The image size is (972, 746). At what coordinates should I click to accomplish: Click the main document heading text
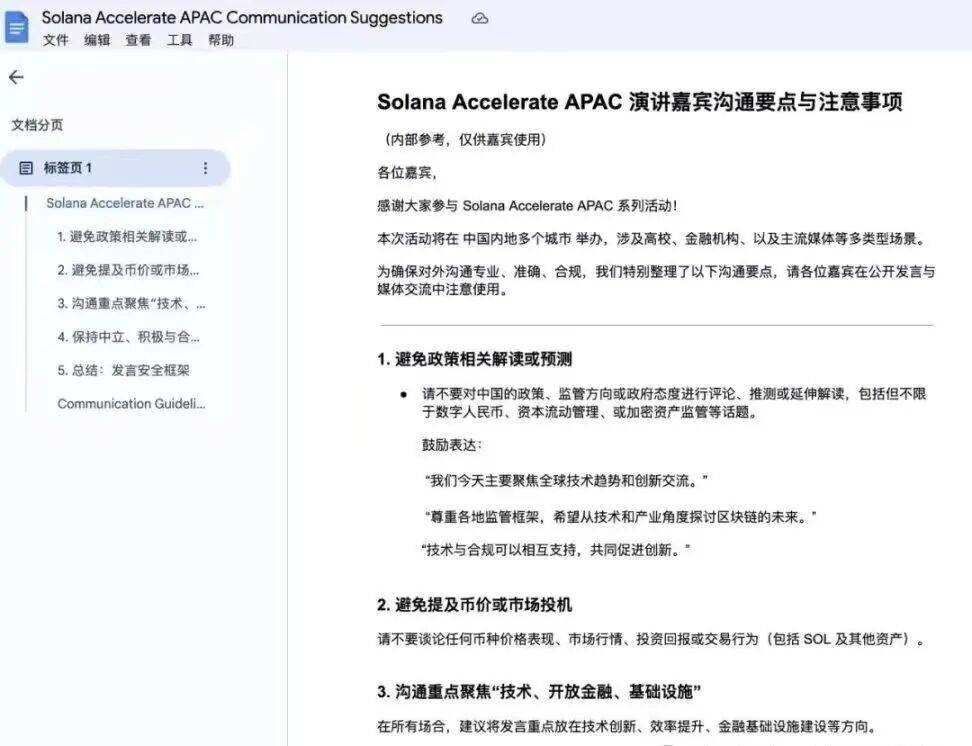click(x=640, y=103)
